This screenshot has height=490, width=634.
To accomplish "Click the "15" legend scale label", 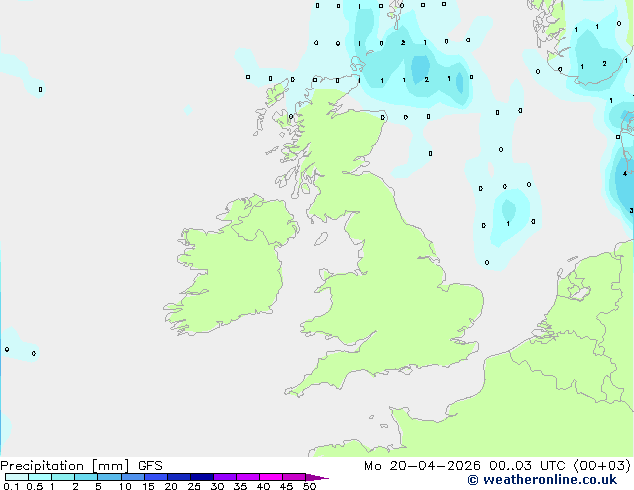I will click(148, 486).
